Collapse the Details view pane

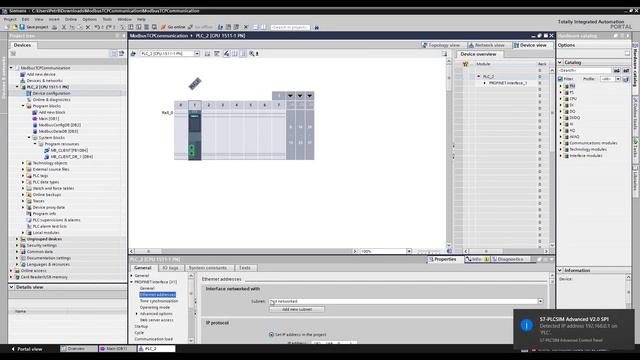tap(11, 287)
